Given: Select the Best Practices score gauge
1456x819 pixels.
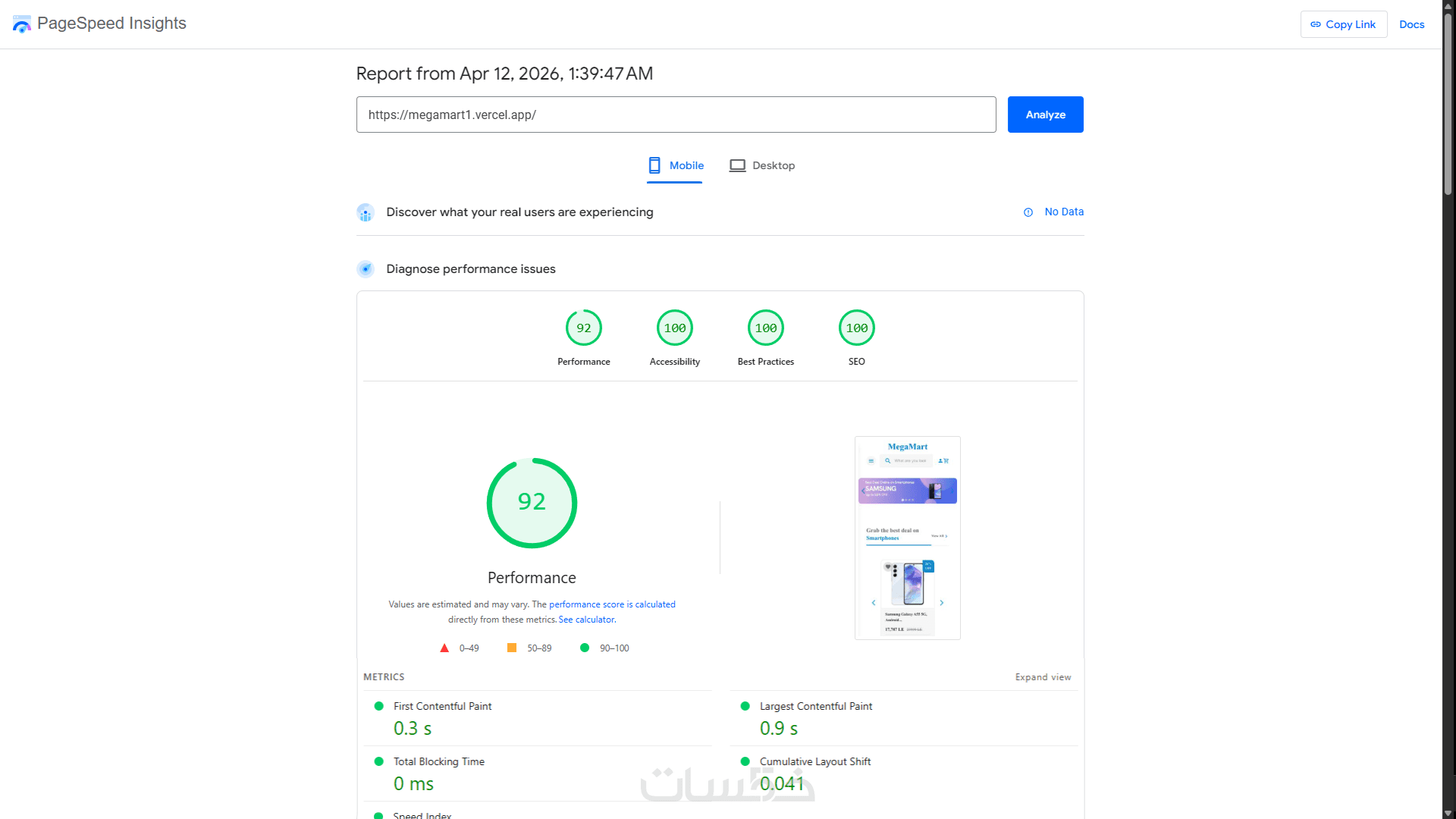Looking at the screenshot, I should tap(766, 328).
